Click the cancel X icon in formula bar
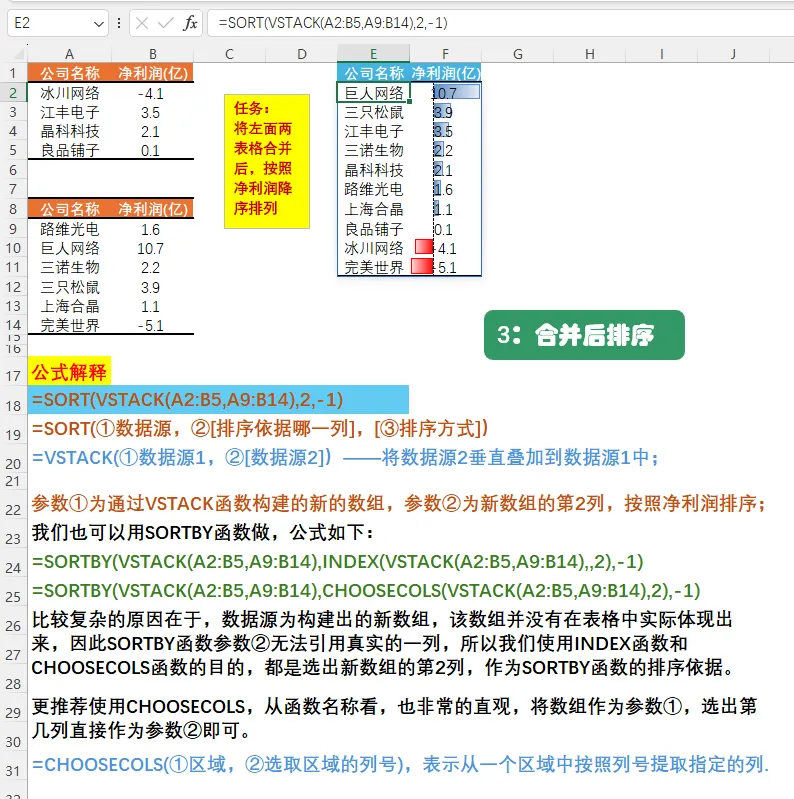The height and width of the screenshot is (799, 794). (x=142, y=23)
